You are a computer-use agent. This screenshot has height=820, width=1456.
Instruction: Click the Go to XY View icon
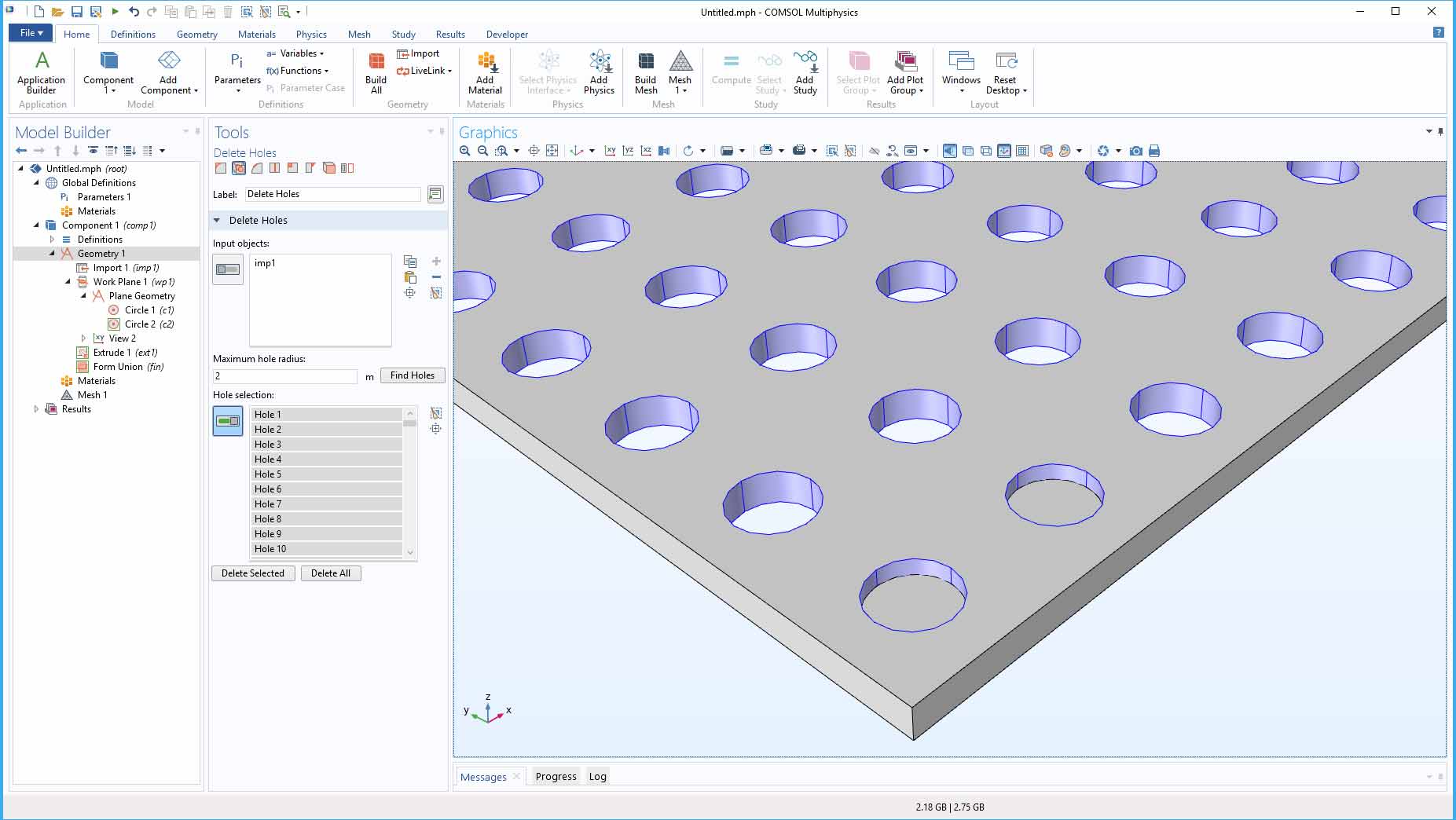[x=611, y=151]
